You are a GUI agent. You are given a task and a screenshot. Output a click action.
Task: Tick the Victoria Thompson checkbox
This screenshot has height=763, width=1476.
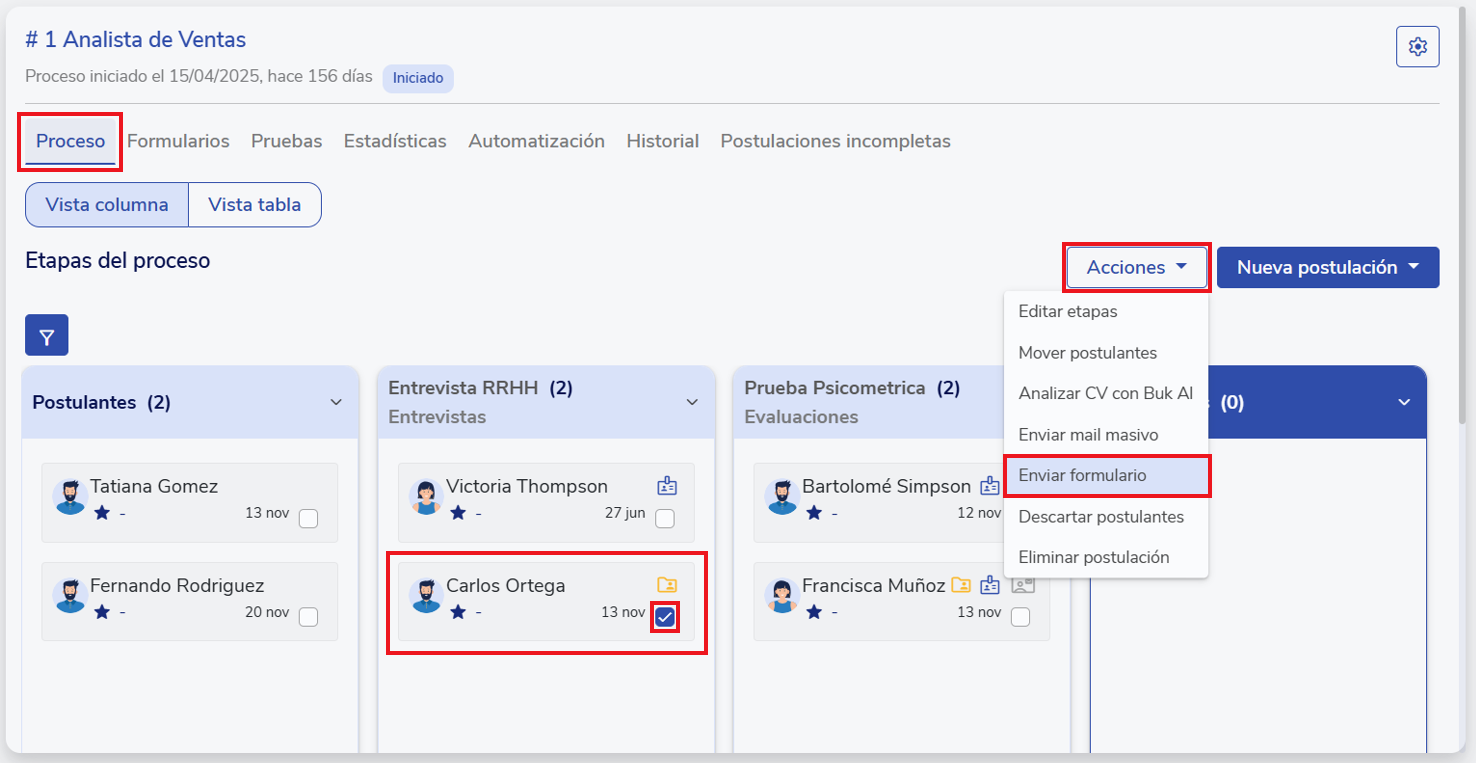click(665, 518)
